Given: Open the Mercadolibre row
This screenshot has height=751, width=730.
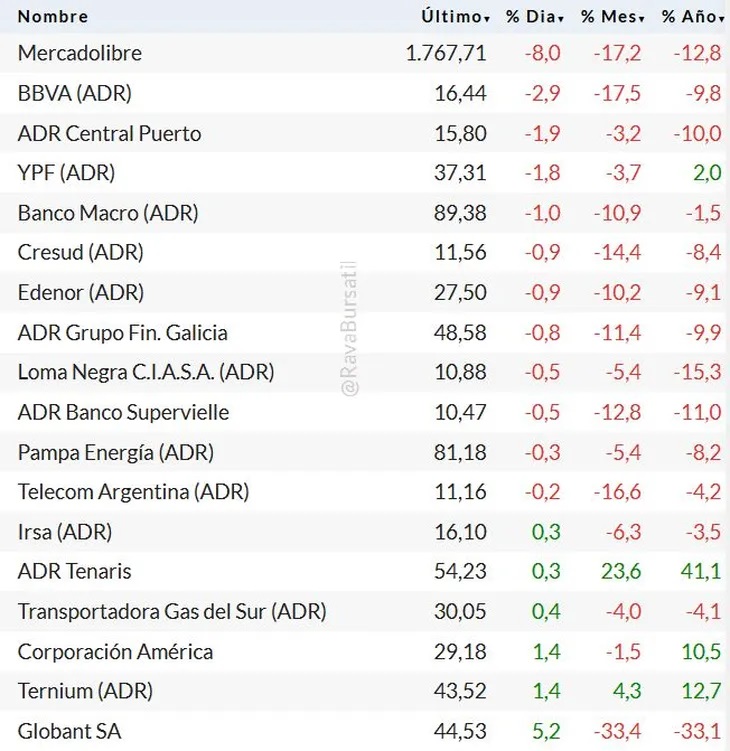Looking at the screenshot, I should point(80,53).
